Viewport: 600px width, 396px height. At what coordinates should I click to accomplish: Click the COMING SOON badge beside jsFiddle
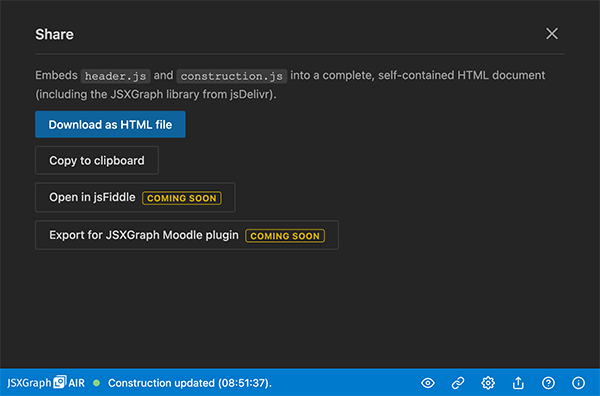point(182,198)
